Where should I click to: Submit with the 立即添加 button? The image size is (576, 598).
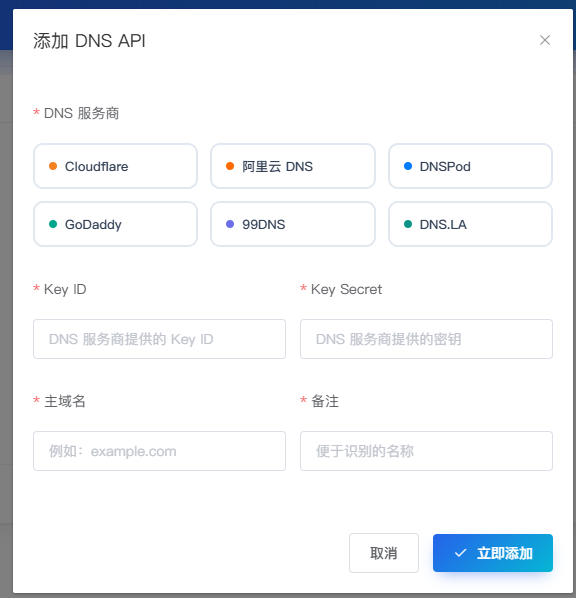tap(493, 553)
